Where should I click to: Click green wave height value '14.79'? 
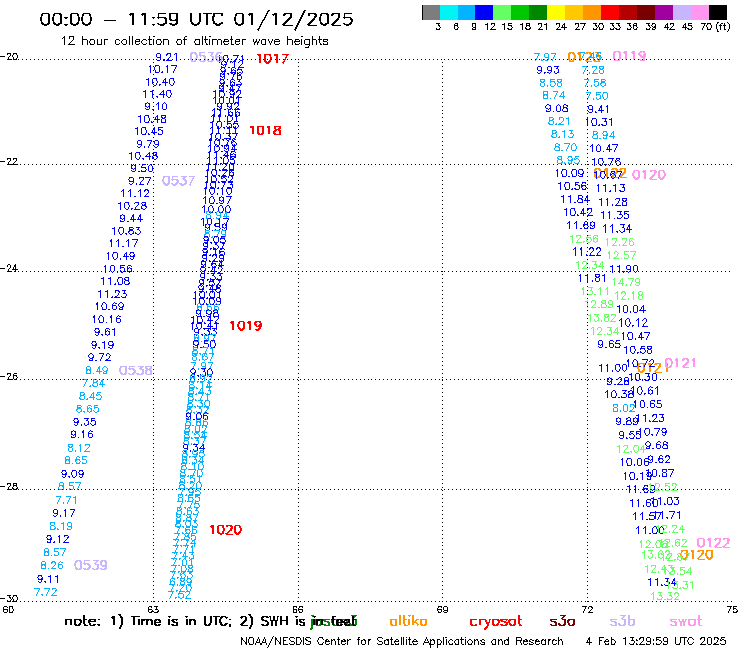point(626,282)
